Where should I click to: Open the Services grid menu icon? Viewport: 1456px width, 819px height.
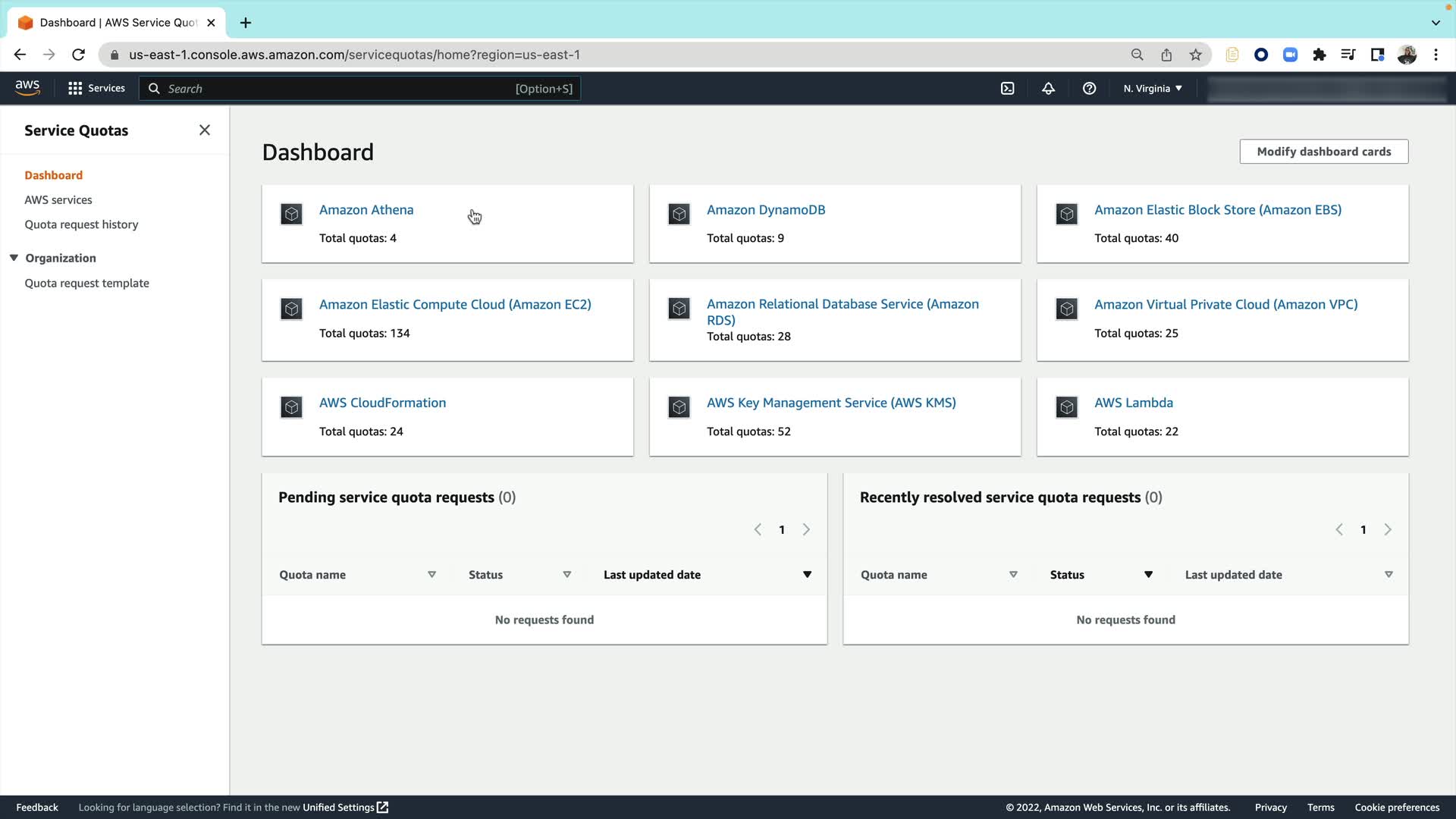[75, 89]
